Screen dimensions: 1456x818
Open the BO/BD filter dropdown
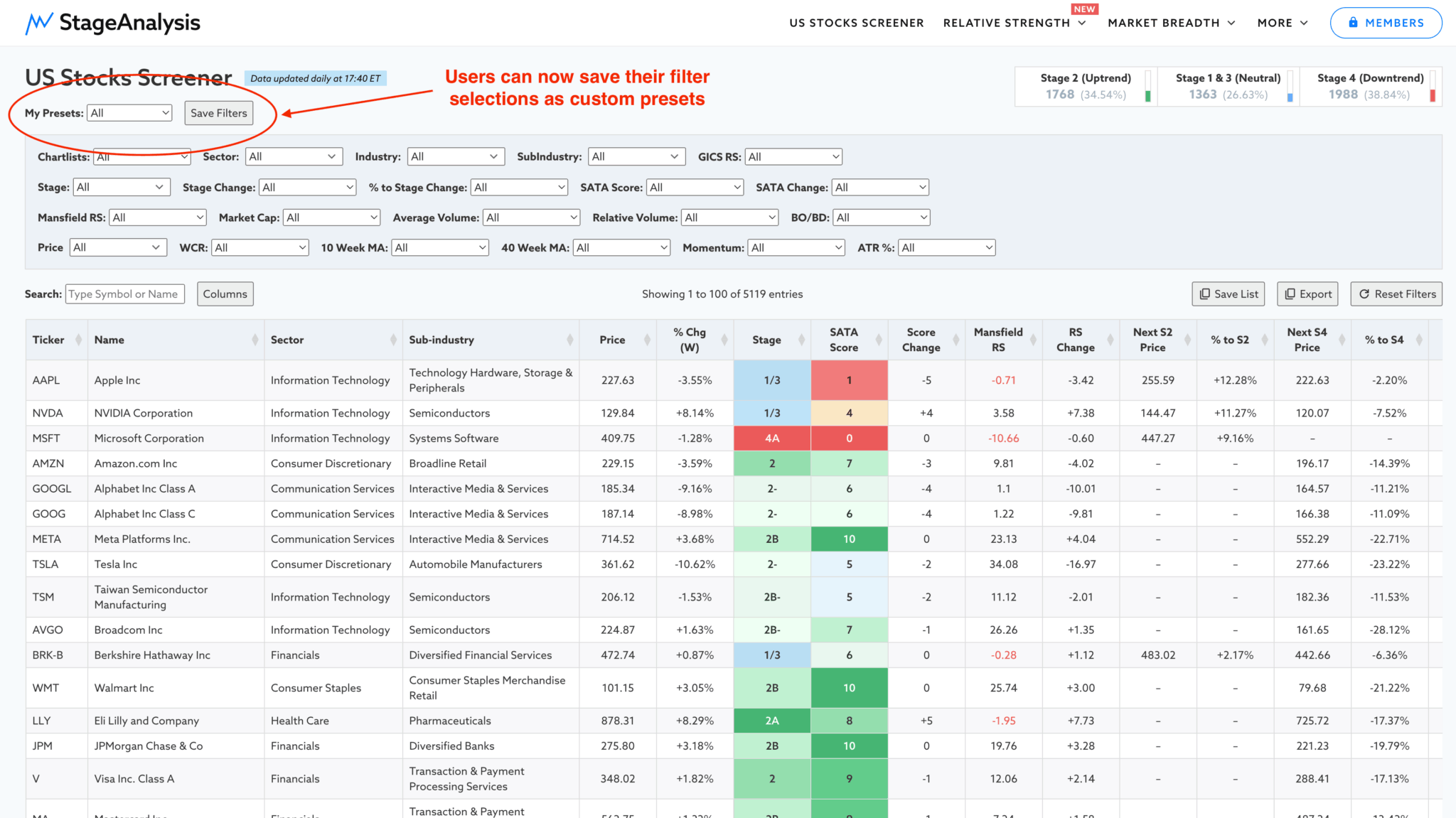tap(882, 217)
